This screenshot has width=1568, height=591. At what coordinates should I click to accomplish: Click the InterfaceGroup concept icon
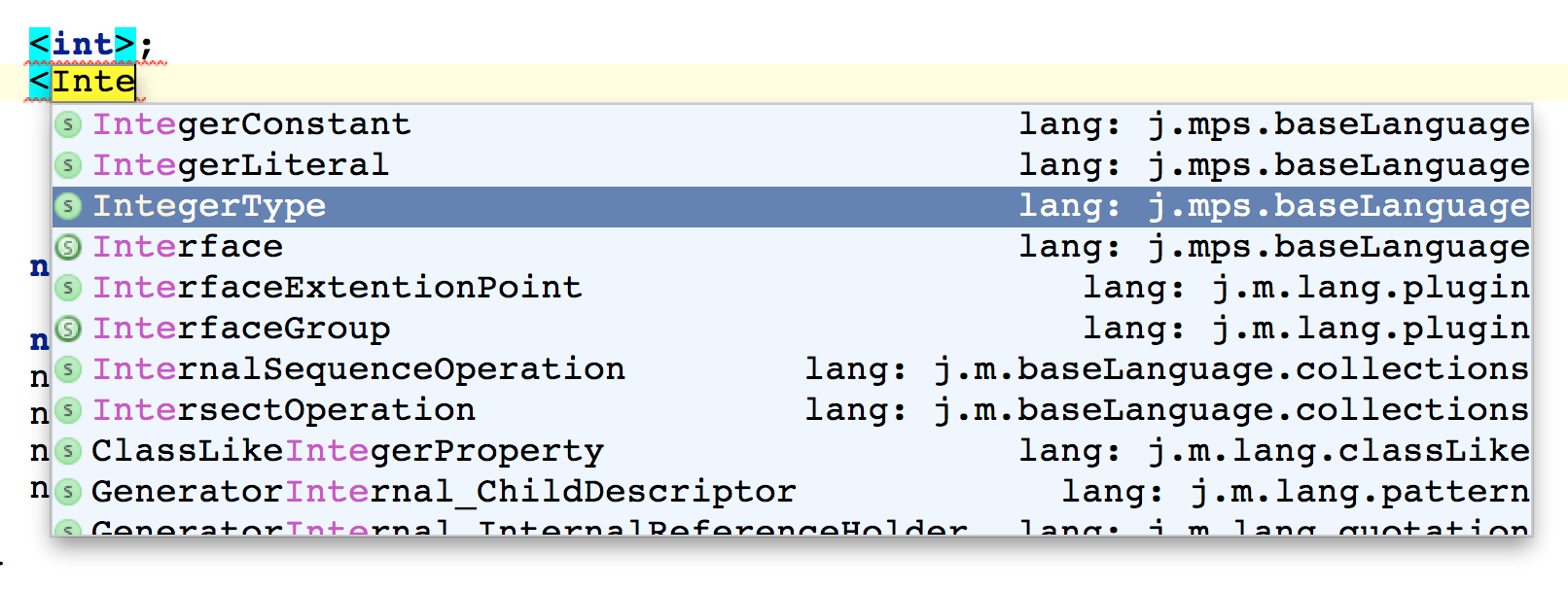pyautogui.click(x=67, y=329)
